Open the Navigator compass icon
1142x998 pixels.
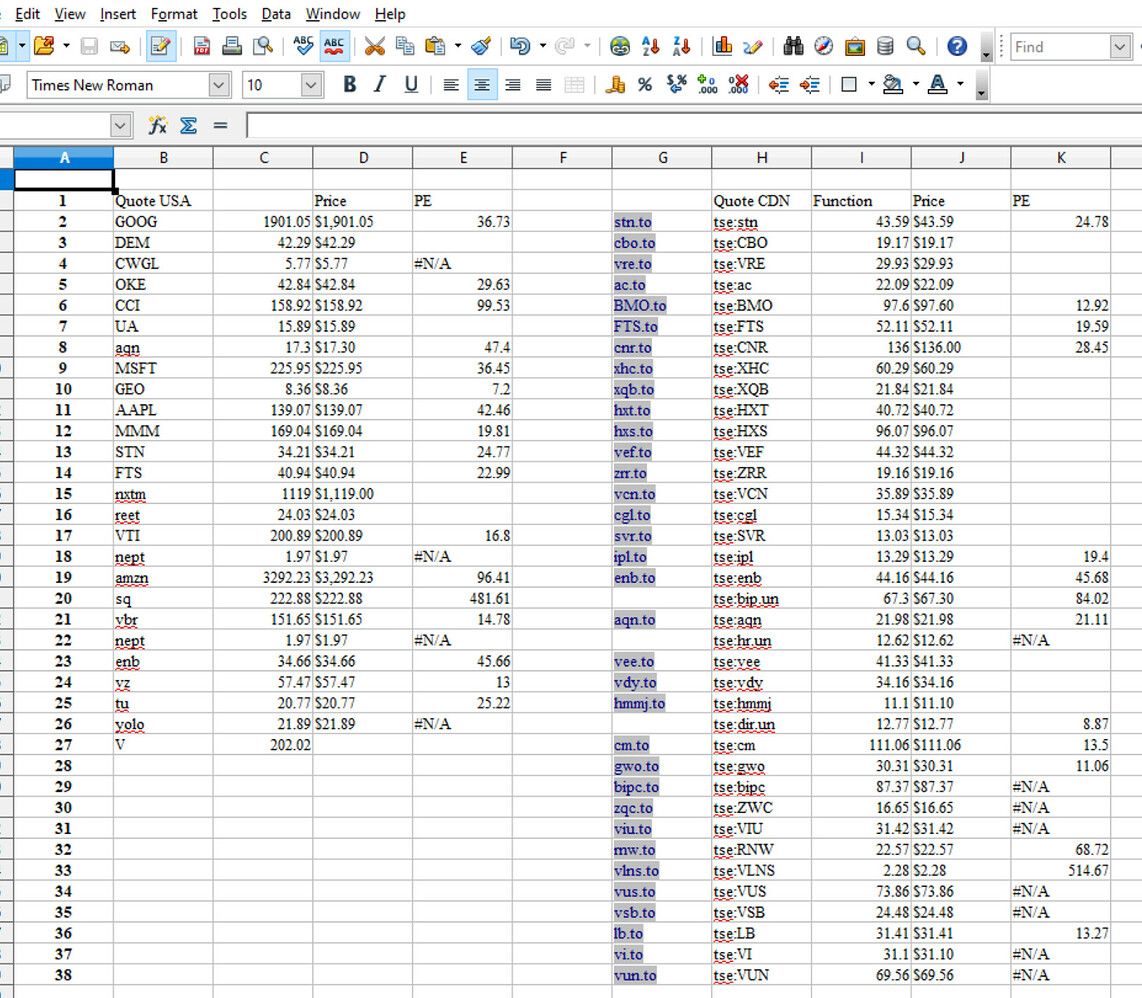click(x=824, y=46)
